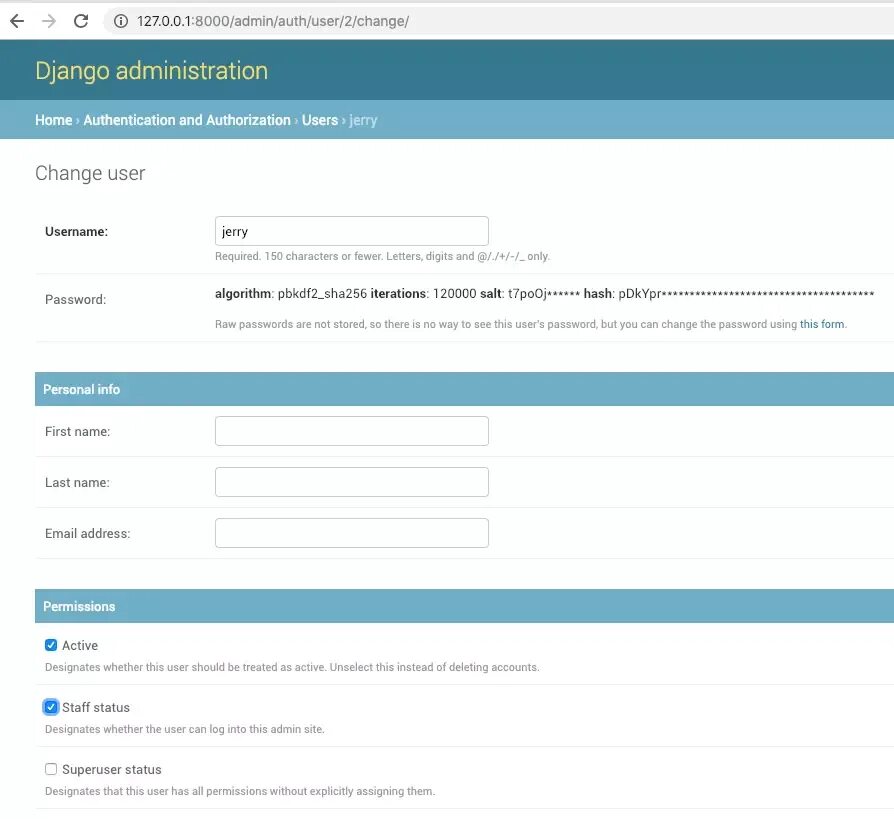
Task: Click the 'Staff status' checkbox label
Action: click(x=96, y=707)
